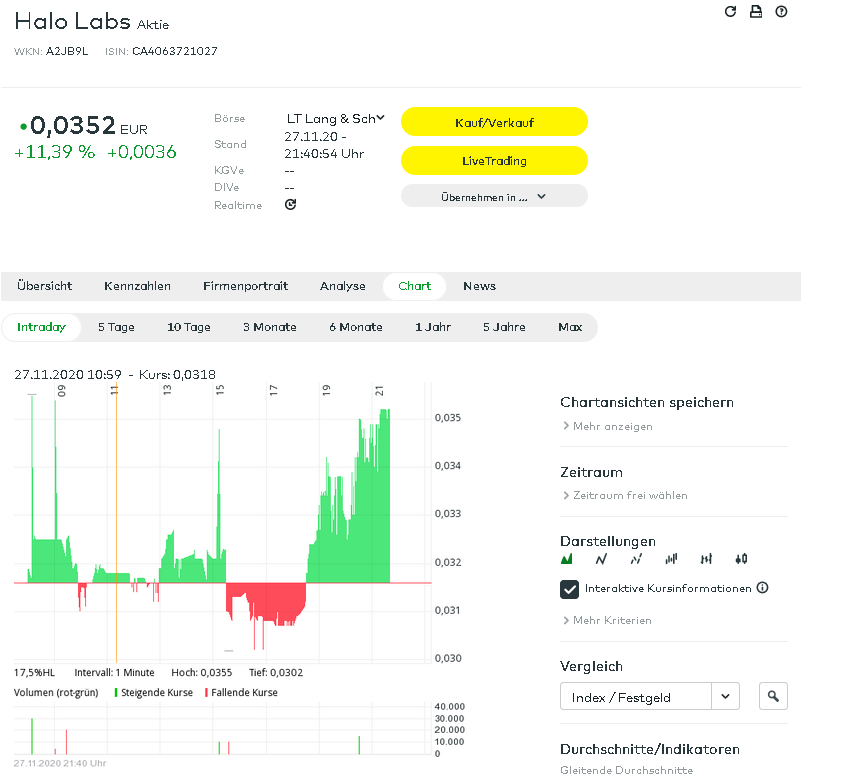Select the bar chart display style
The width and height of the screenshot is (845, 777).
pos(672,559)
